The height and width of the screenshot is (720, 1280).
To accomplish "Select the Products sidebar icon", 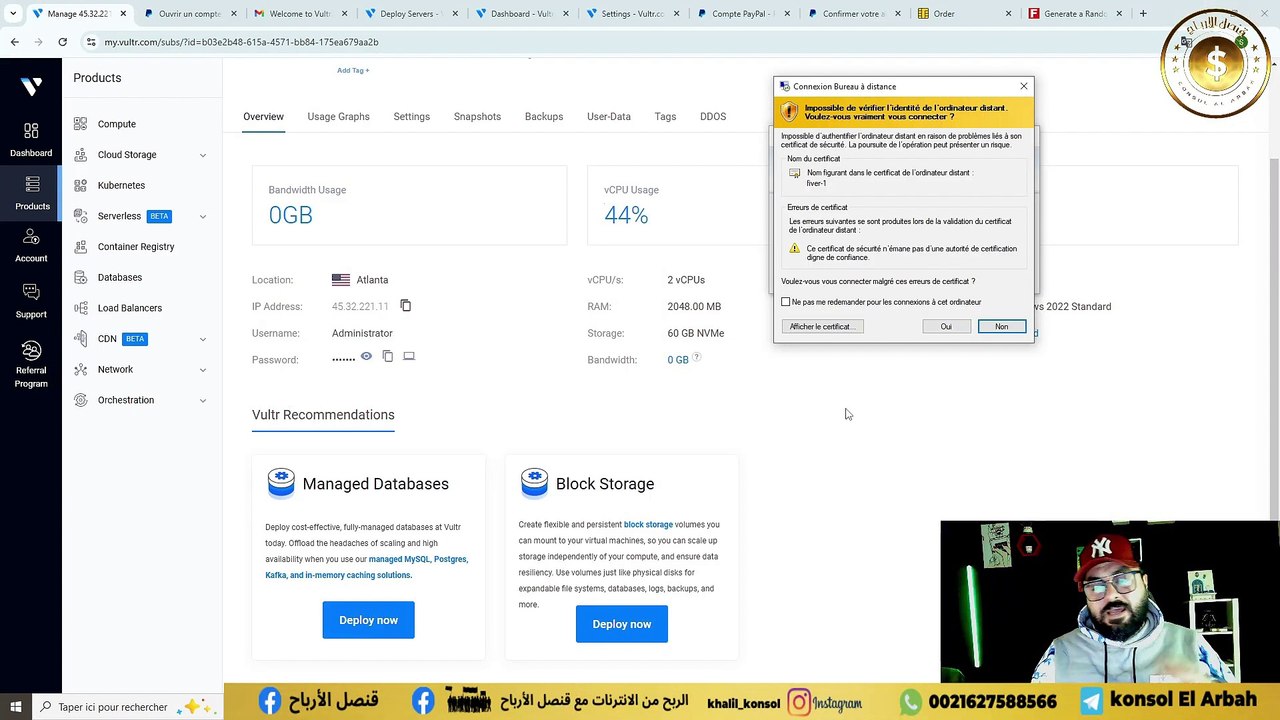I will (x=32, y=193).
